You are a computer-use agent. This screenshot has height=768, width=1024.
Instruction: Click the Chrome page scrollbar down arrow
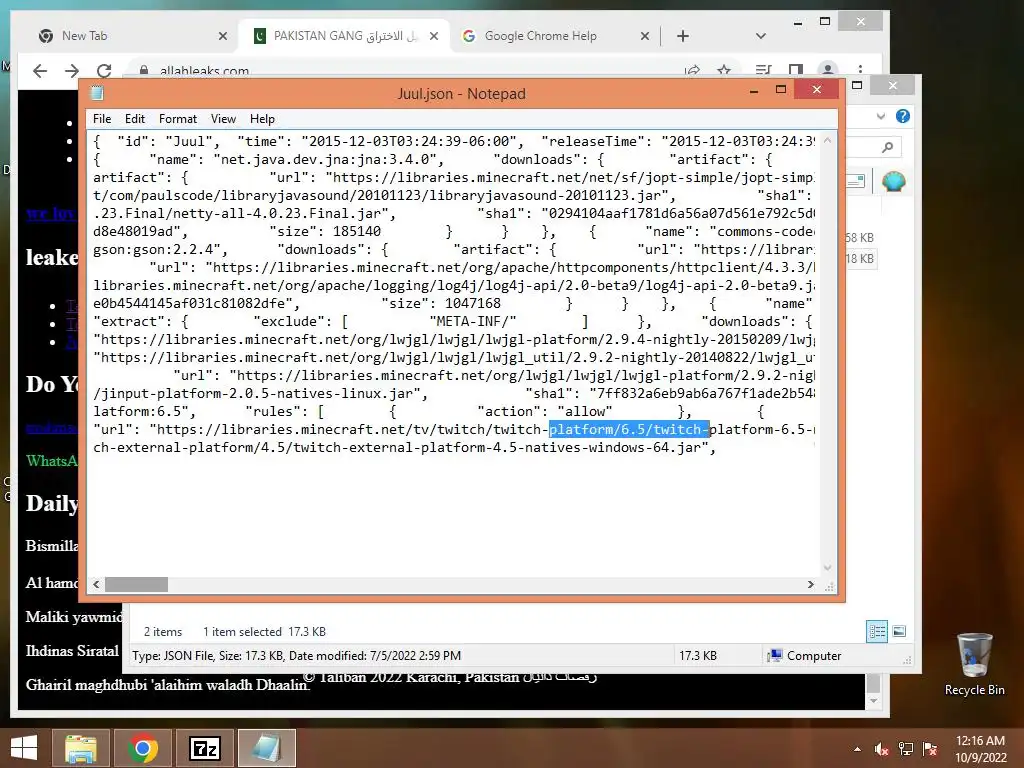tap(873, 701)
